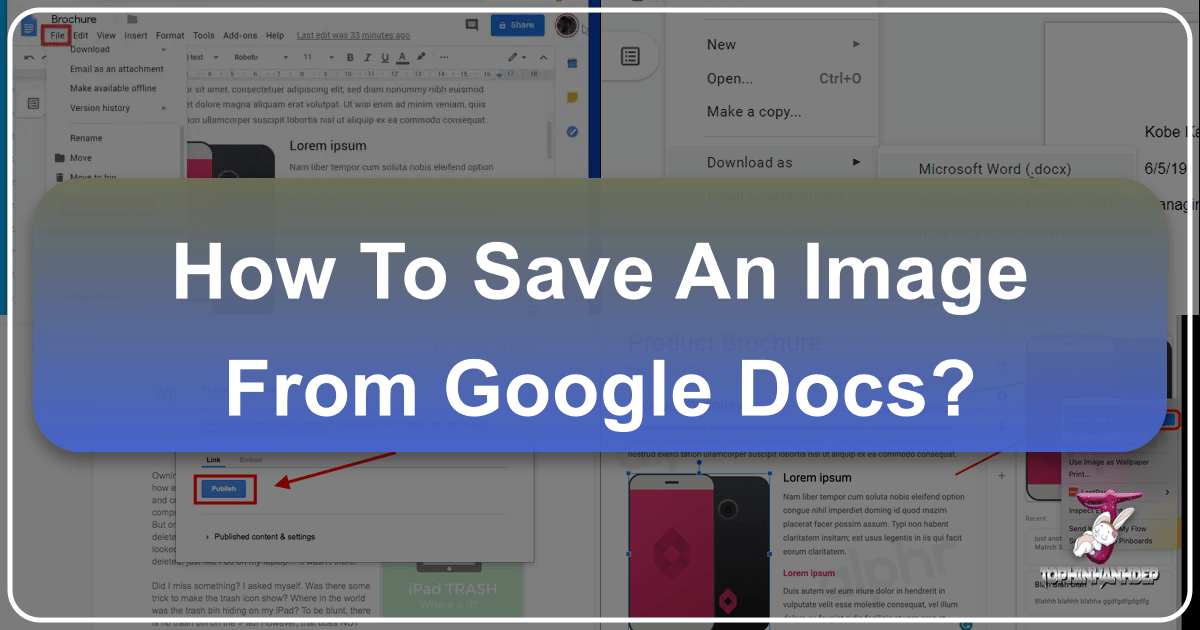Toggle Bold text formatting

[x=350, y=58]
